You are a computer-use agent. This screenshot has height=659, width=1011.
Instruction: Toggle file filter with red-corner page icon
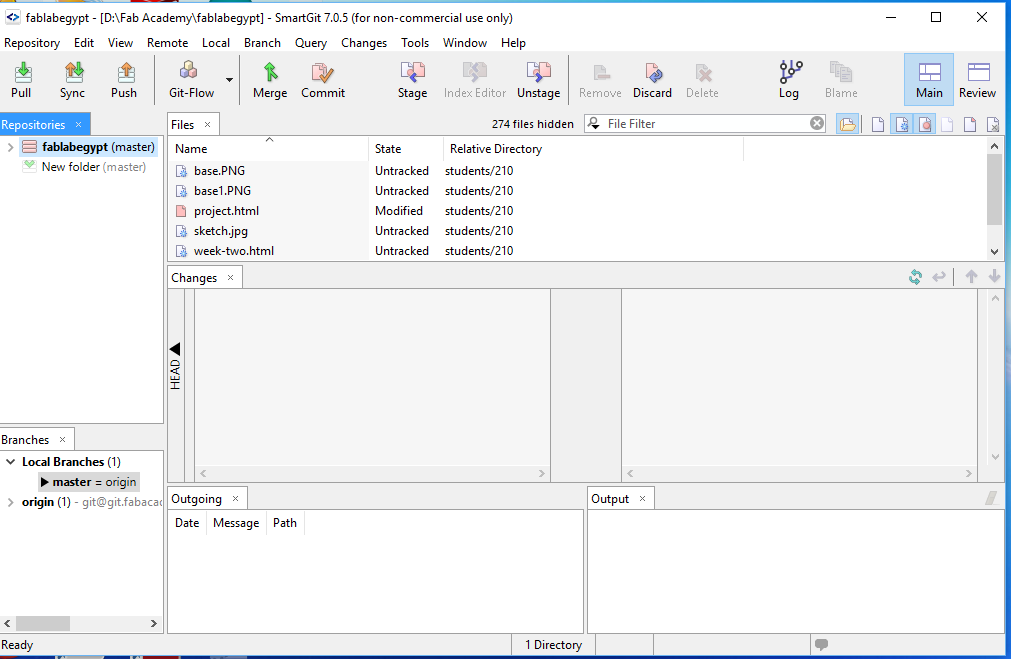pos(970,124)
